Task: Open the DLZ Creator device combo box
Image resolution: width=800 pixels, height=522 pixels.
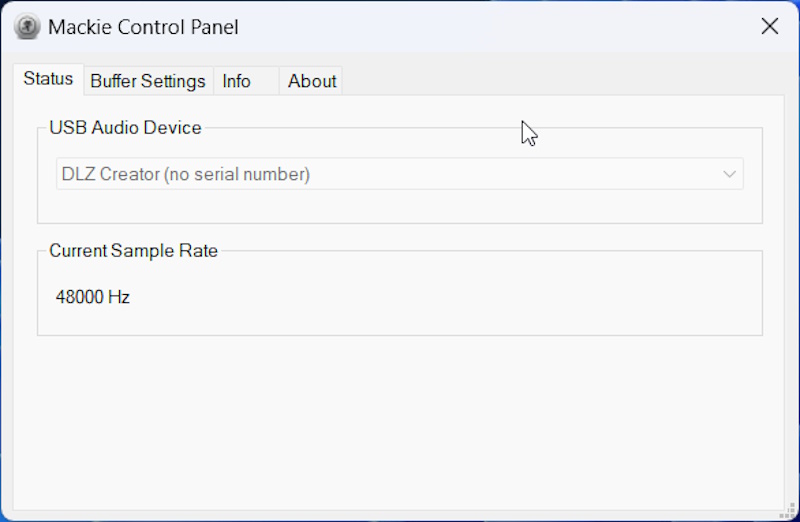Action: point(399,174)
